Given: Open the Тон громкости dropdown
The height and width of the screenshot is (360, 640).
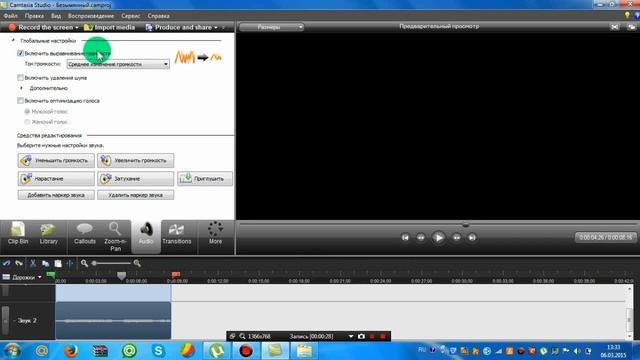Looking at the screenshot, I should [x=118, y=64].
